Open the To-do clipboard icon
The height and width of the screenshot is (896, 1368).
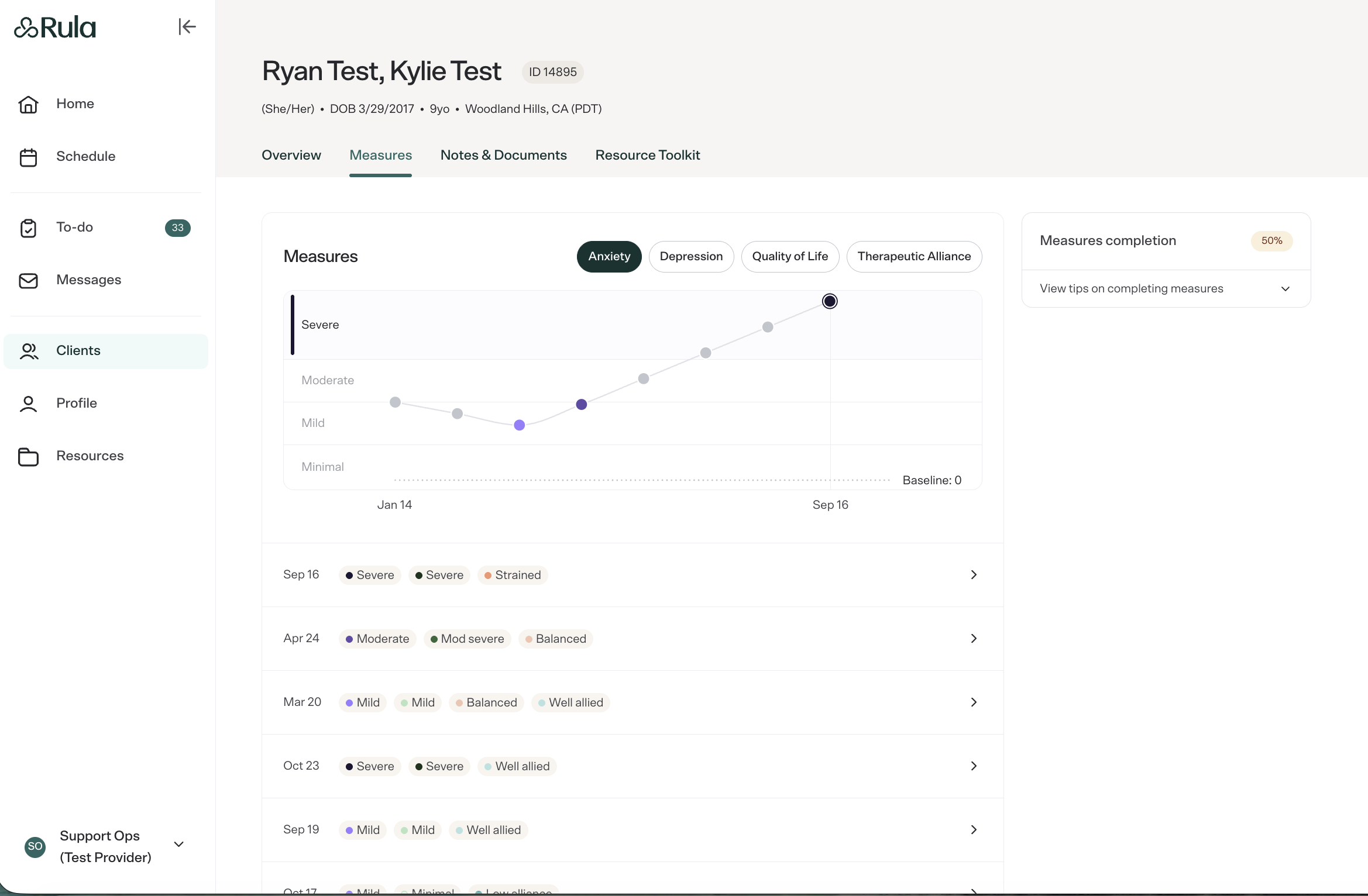coord(28,228)
